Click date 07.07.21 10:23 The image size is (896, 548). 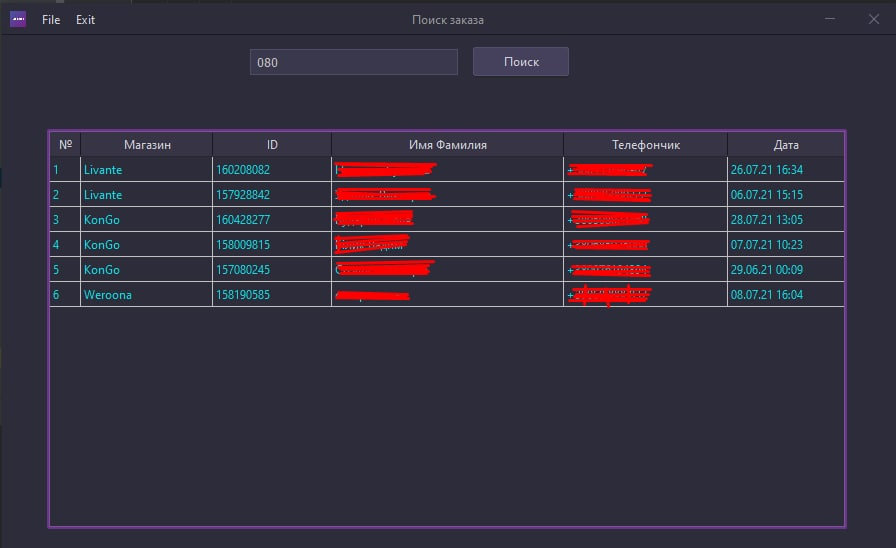tap(786, 245)
